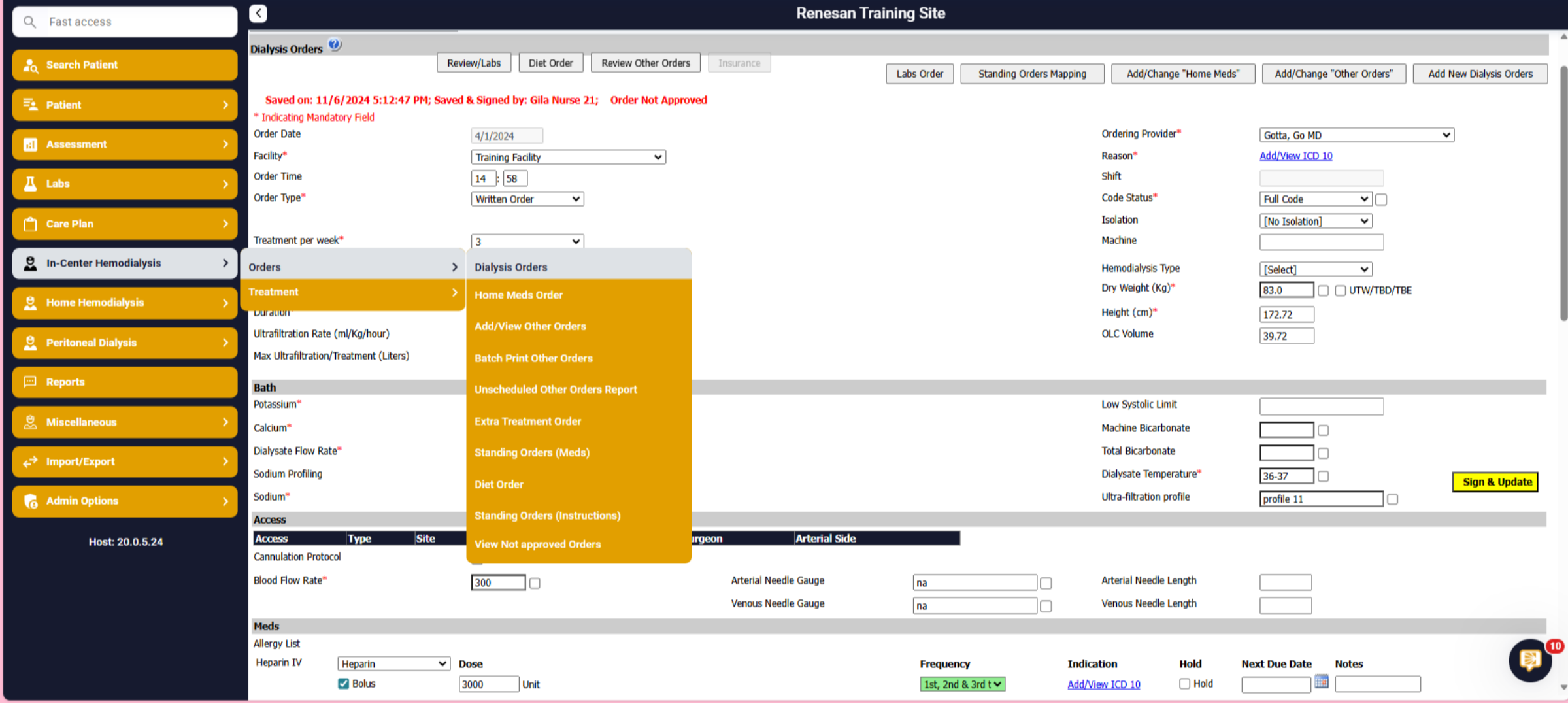
Task: Click the Heparin Dose Unit field
Action: coord(489,684)
